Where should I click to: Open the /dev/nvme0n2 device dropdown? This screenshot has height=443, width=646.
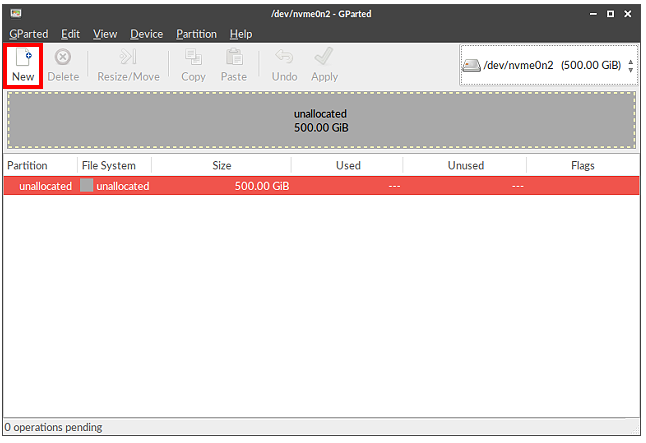pyautogui.click(x=550, y=65)
